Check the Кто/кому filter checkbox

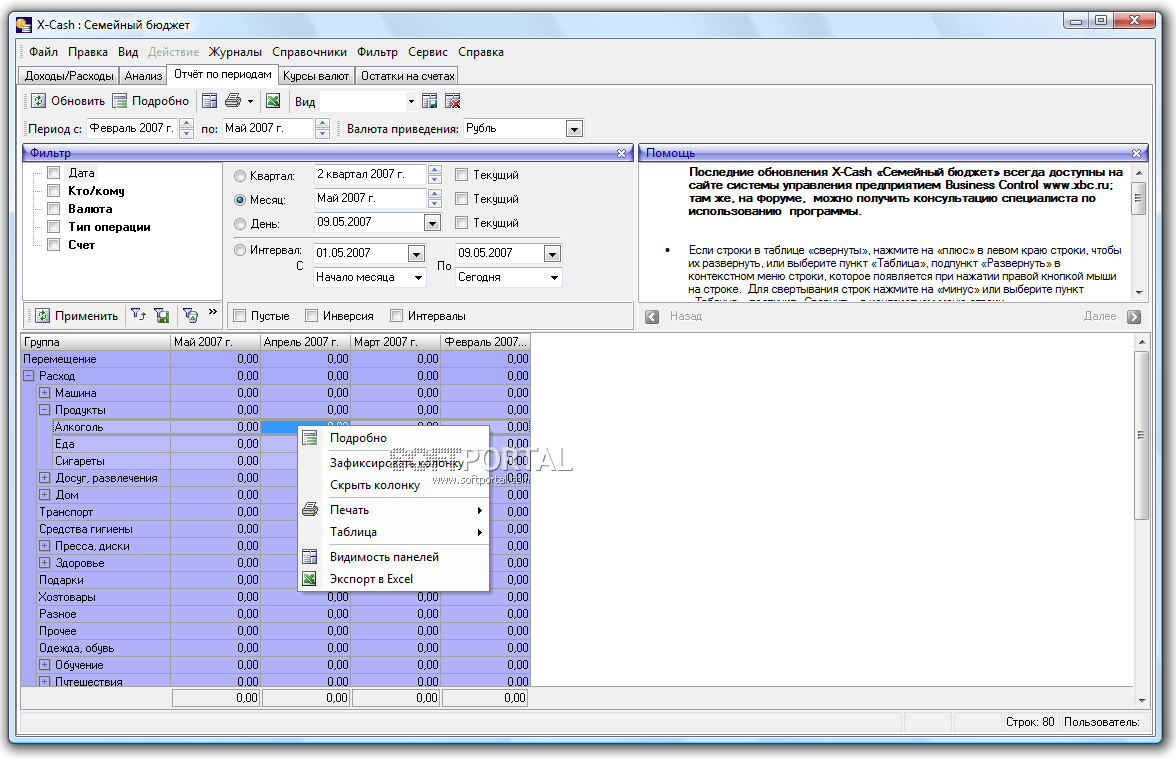(x=54, y=191)
